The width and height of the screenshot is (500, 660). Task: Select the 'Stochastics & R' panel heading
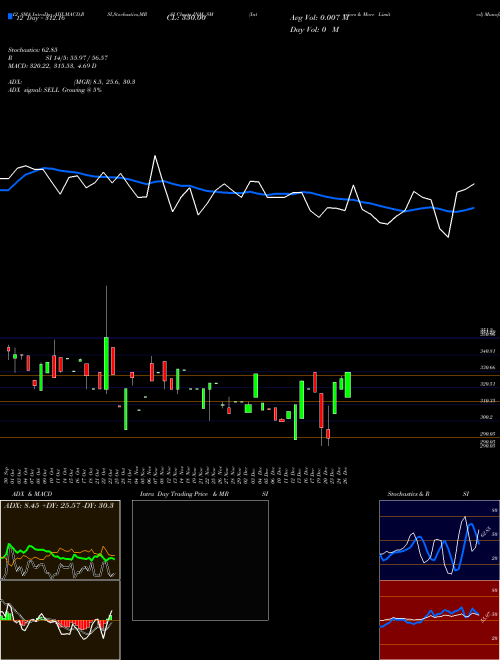(x=408, y=494)
